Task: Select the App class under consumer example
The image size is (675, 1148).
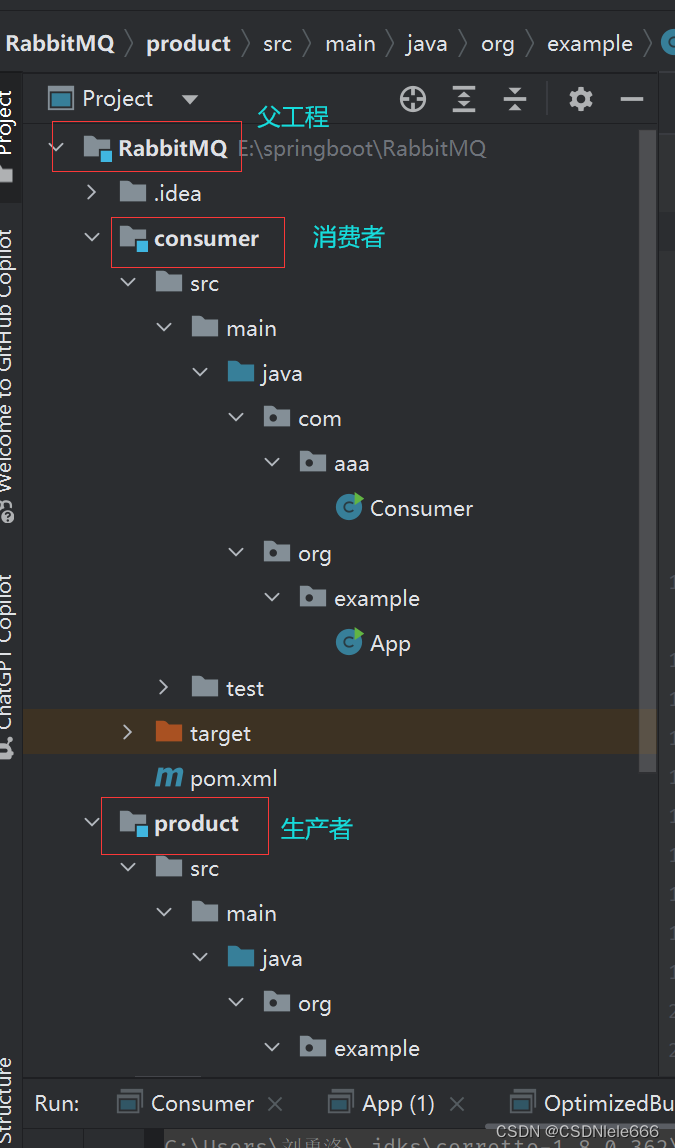Action: coord(373,643)
